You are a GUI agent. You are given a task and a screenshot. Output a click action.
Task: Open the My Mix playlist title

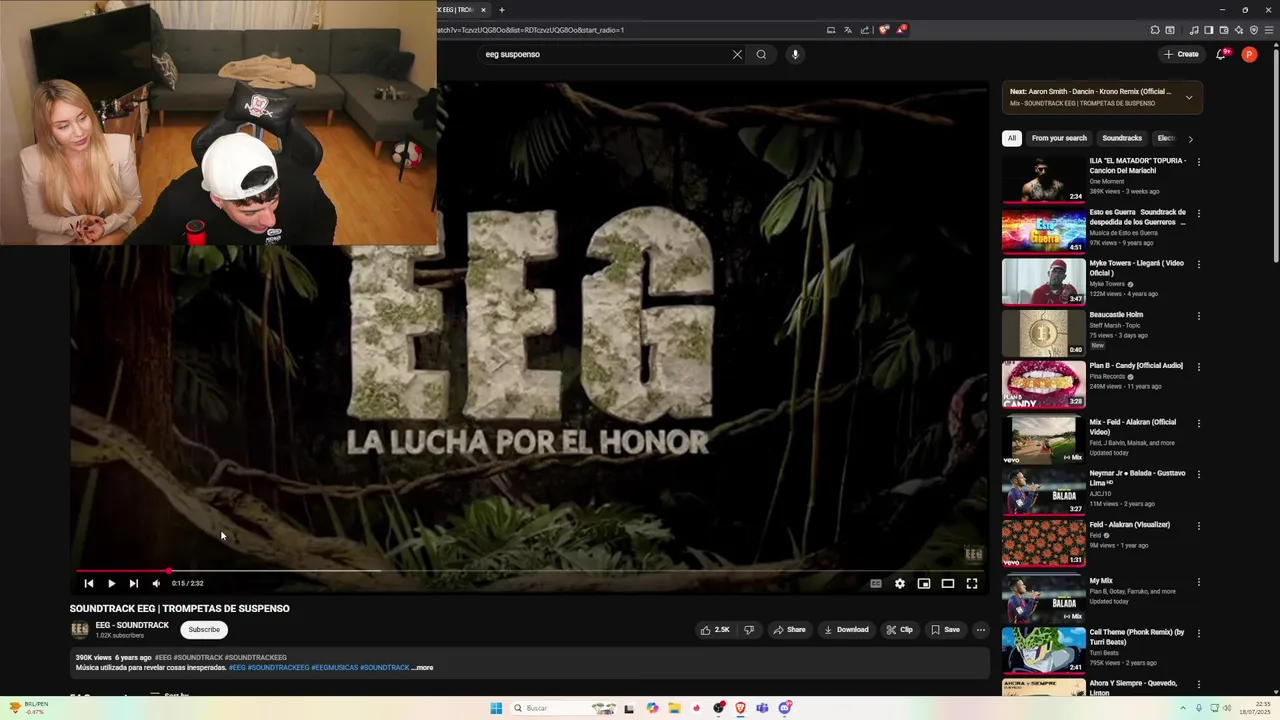(1101, 581)
